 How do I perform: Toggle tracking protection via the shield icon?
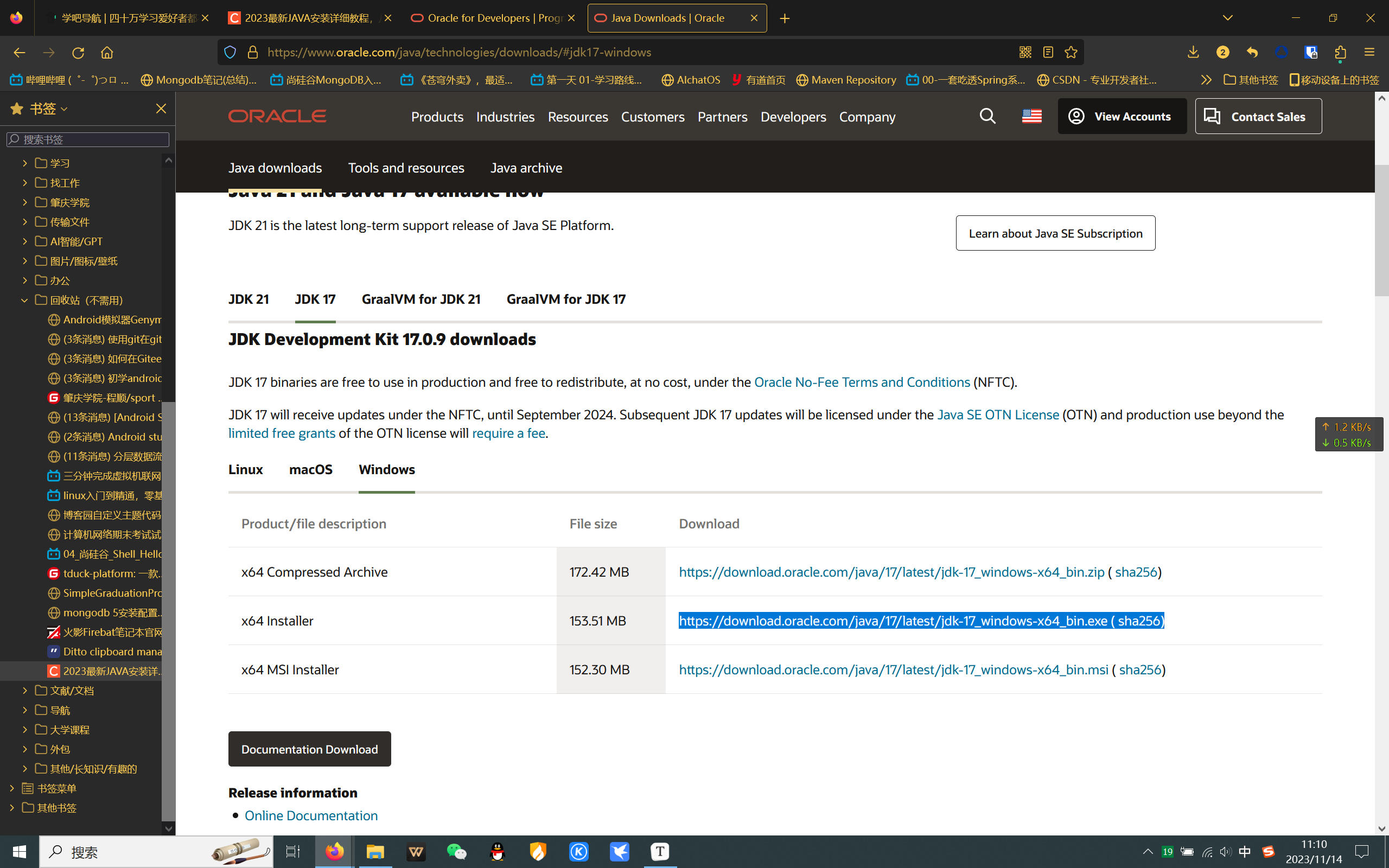[230, 52]
